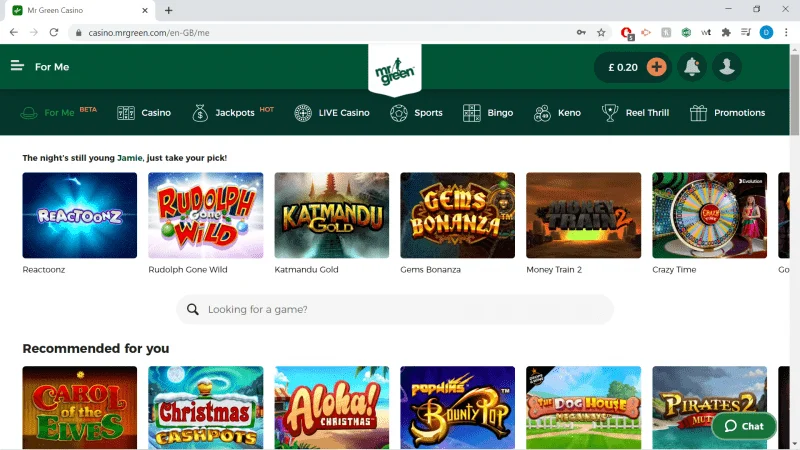Open the Chat support button
The image size is (800, 450).
click(x=744, y=426)
